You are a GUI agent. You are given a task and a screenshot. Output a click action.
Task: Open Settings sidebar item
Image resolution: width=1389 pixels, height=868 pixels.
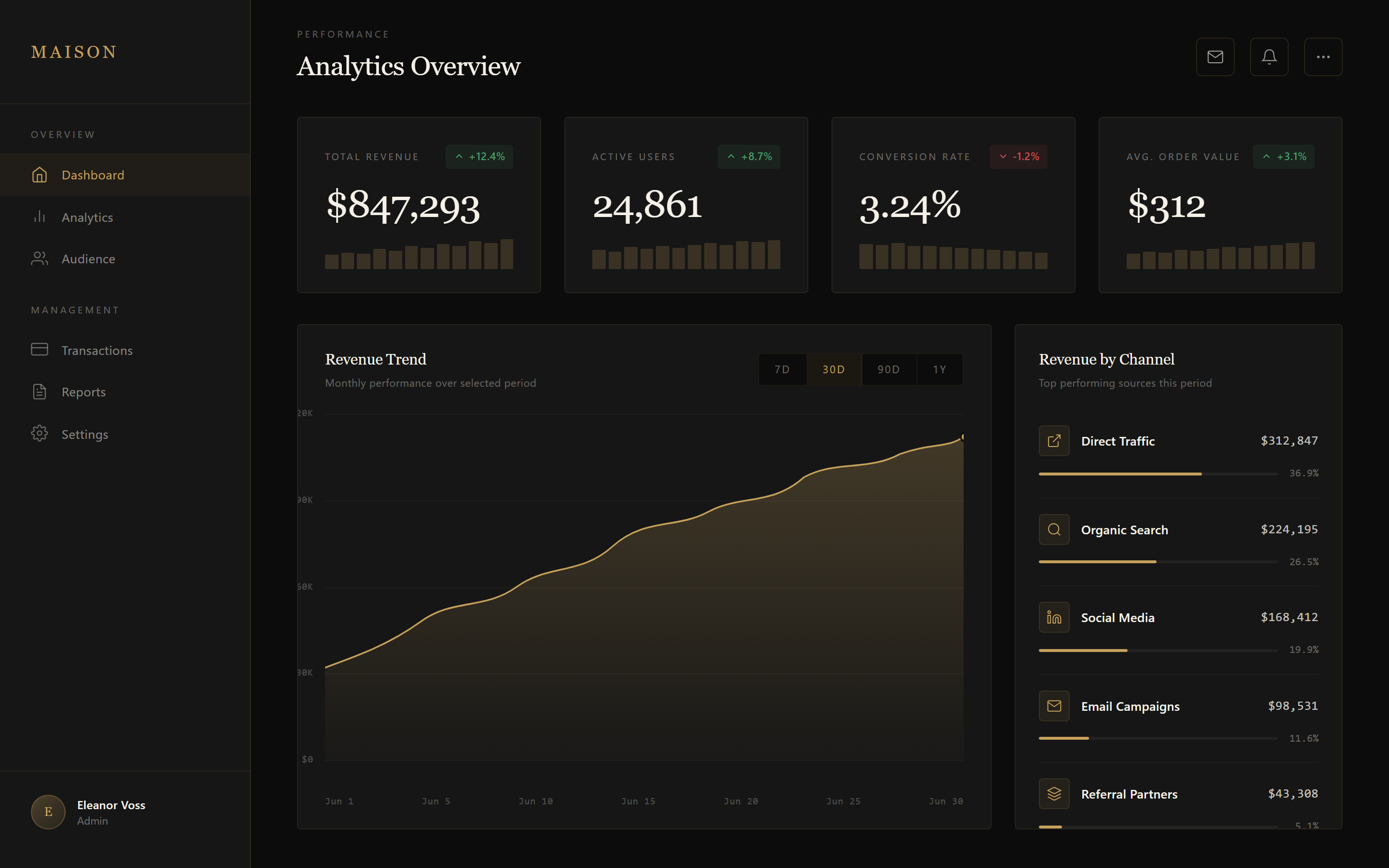125,434
